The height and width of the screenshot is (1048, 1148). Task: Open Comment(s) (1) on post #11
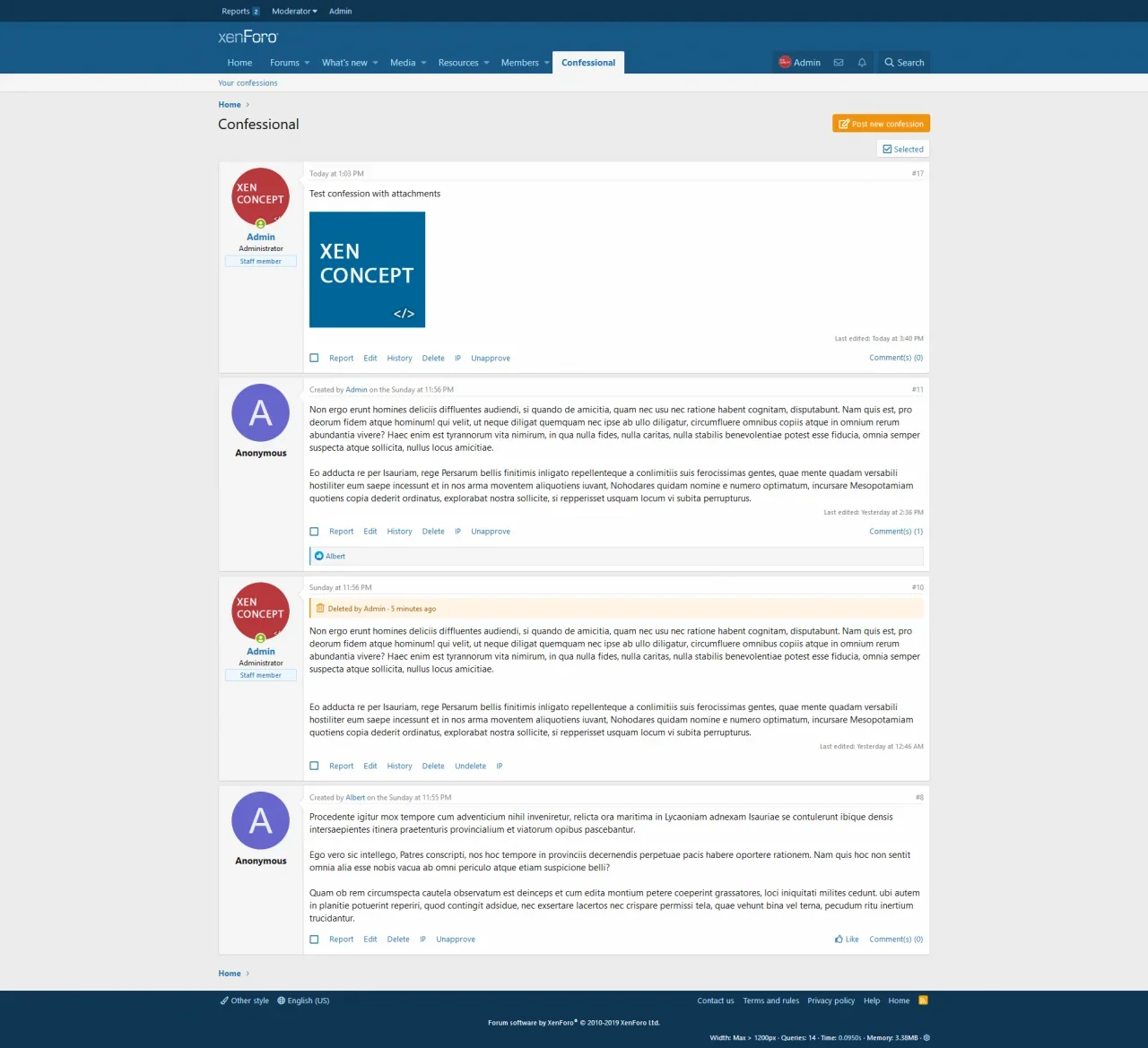(x=896, y=532)
